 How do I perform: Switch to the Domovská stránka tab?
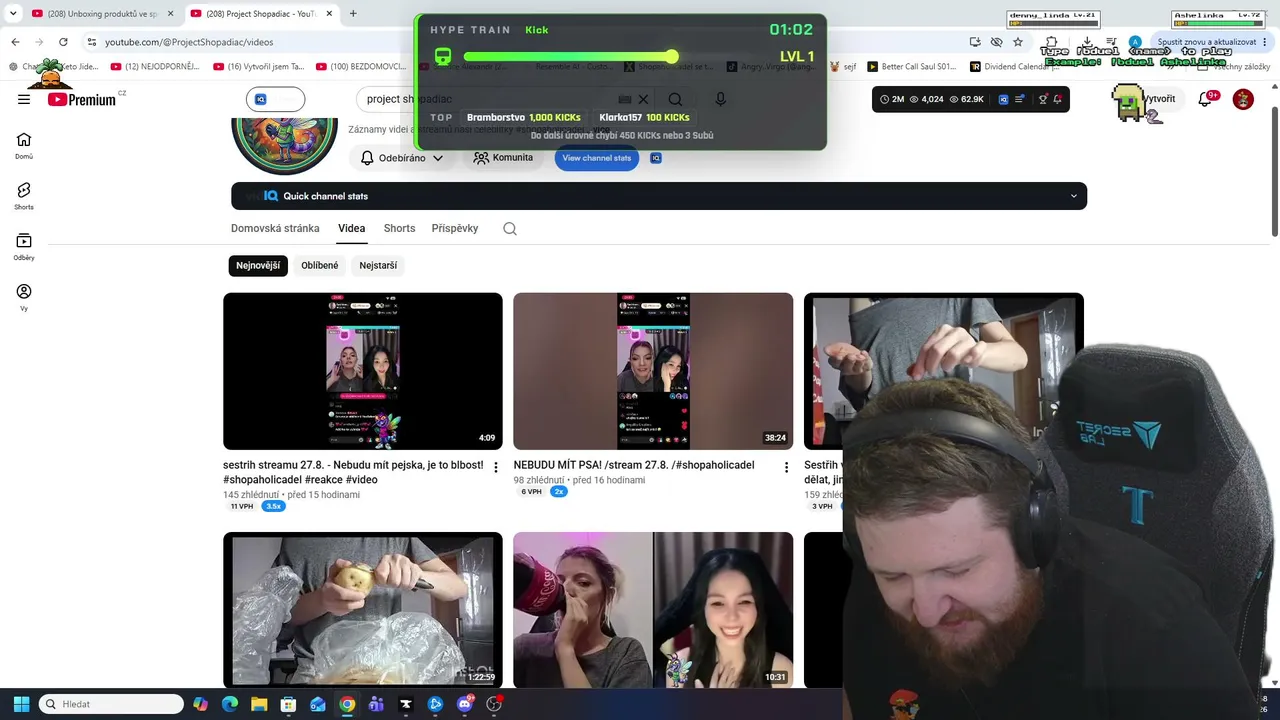pyautogui.click(x=275, y=228)
